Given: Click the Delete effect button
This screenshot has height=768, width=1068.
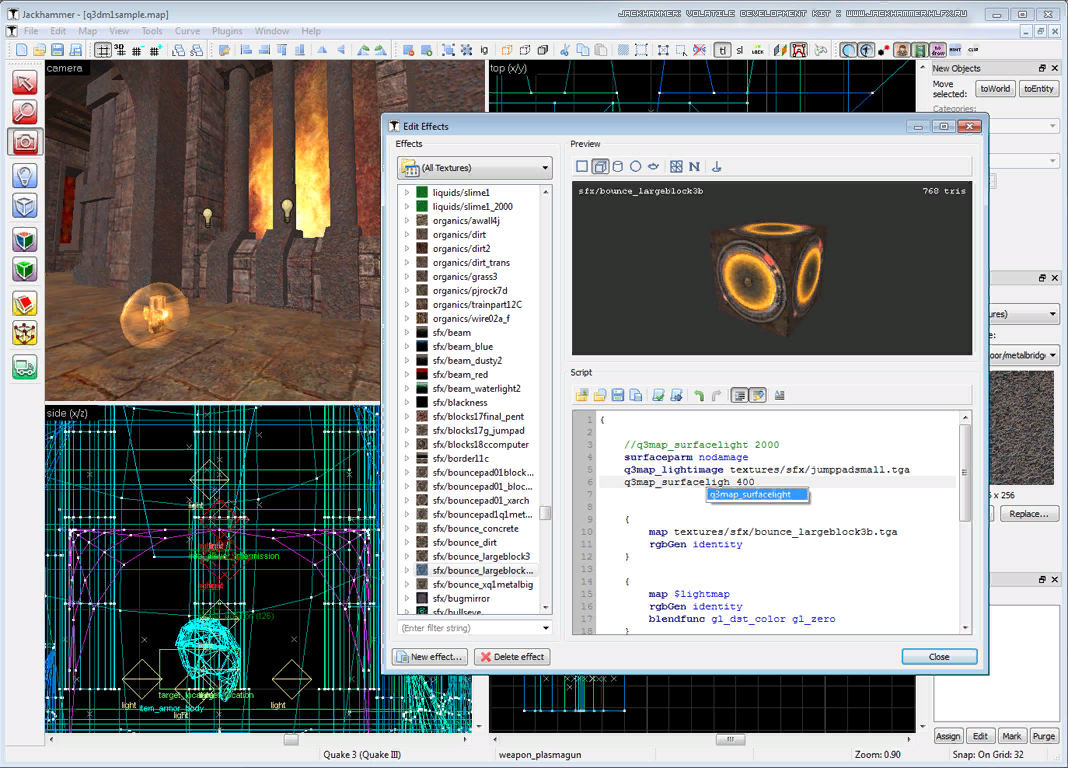Looking at the screenshot, I should click(x=513, y=657).
